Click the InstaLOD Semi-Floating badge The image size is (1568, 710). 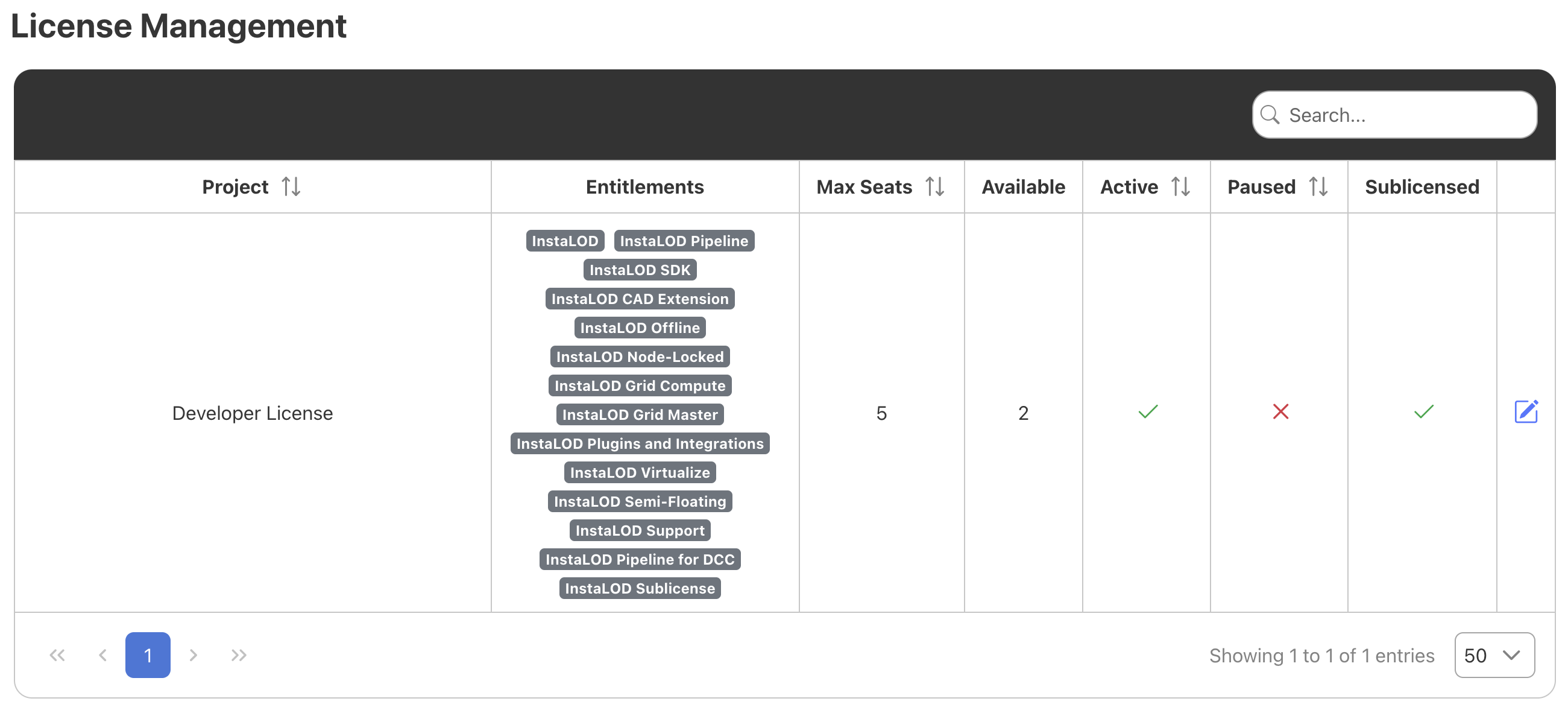pos(640,501)
